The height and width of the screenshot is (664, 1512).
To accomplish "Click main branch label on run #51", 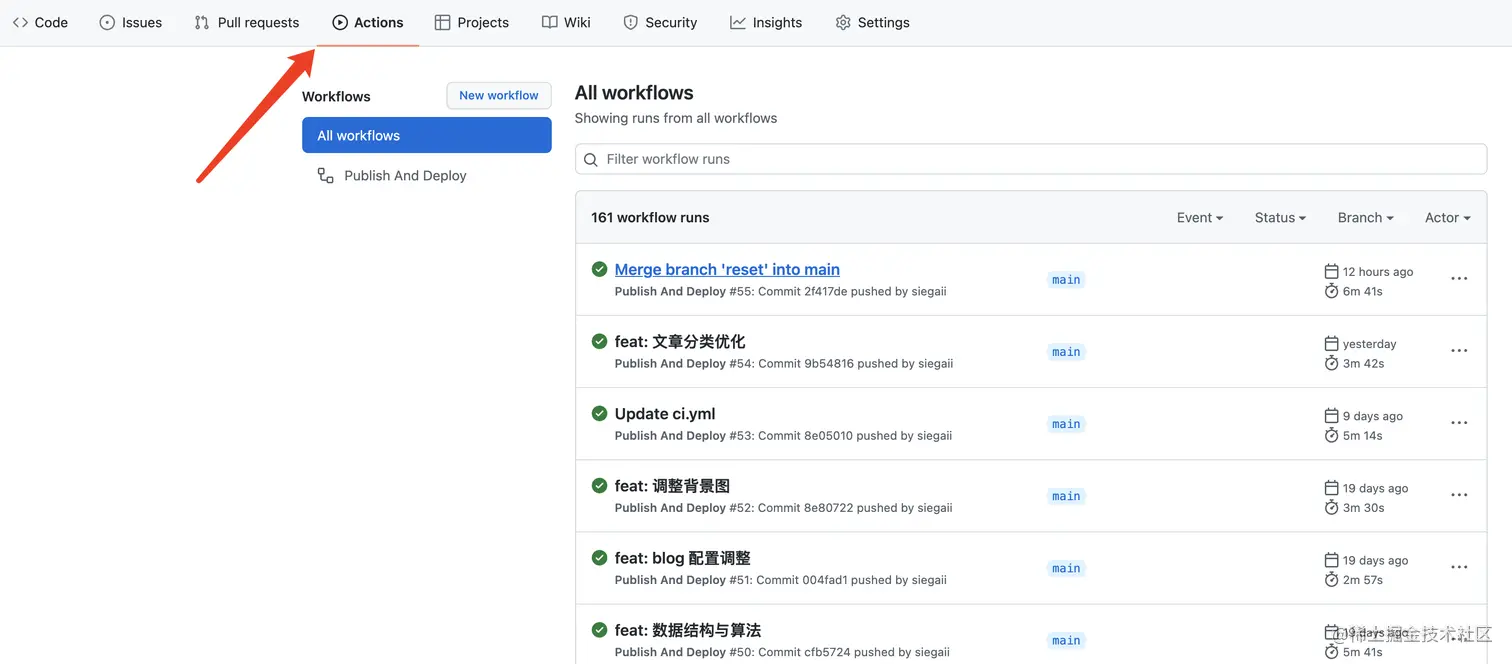I will pyautogui.click(x=1066, y=567).
